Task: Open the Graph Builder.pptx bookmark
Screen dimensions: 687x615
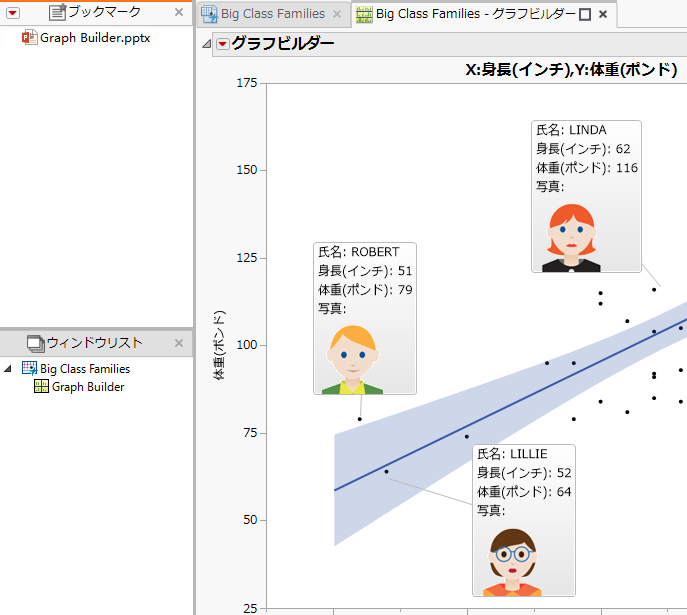Action: click(x=95, y=38)
